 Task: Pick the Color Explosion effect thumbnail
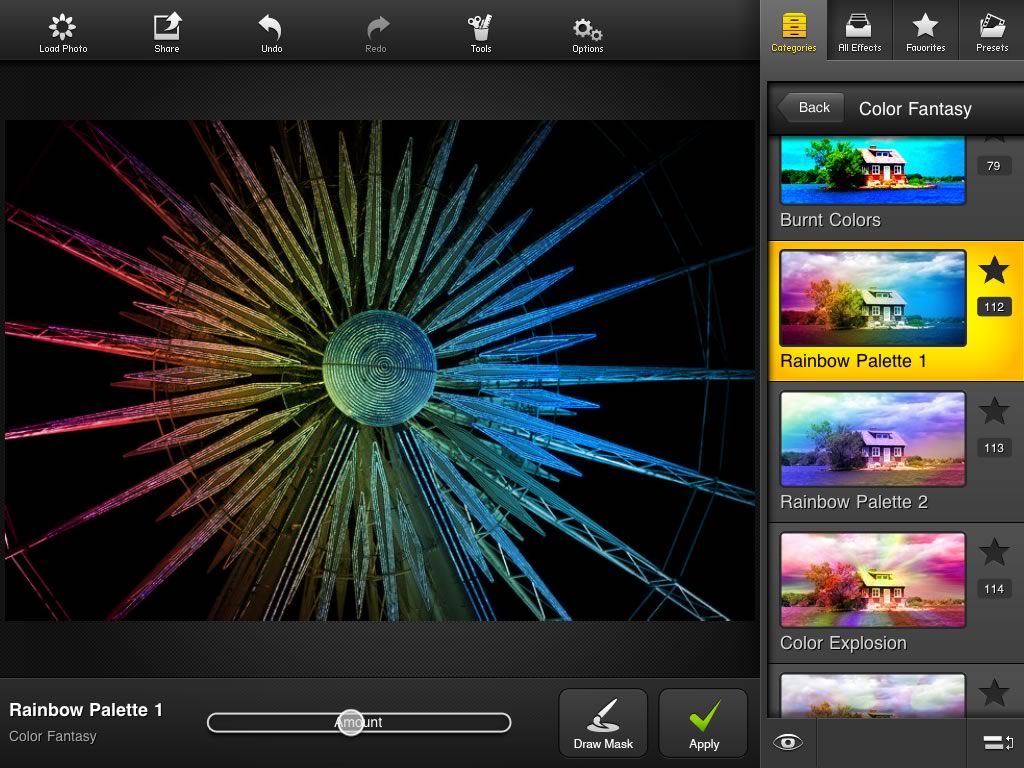tap(872, 580)
